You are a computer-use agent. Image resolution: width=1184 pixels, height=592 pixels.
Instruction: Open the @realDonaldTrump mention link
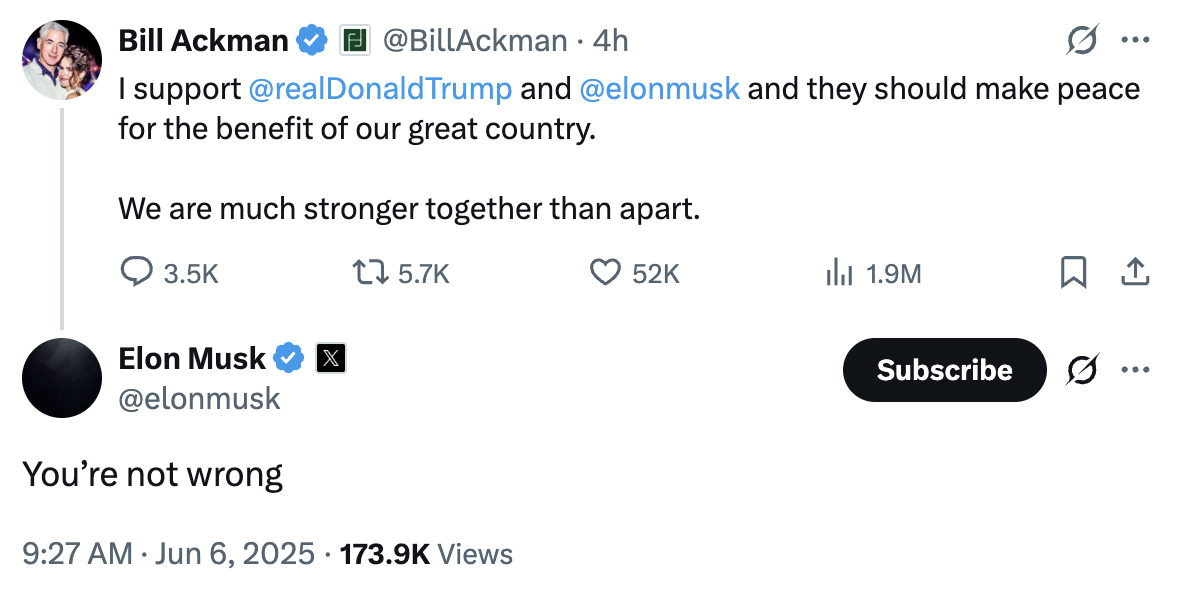point(380,89)
